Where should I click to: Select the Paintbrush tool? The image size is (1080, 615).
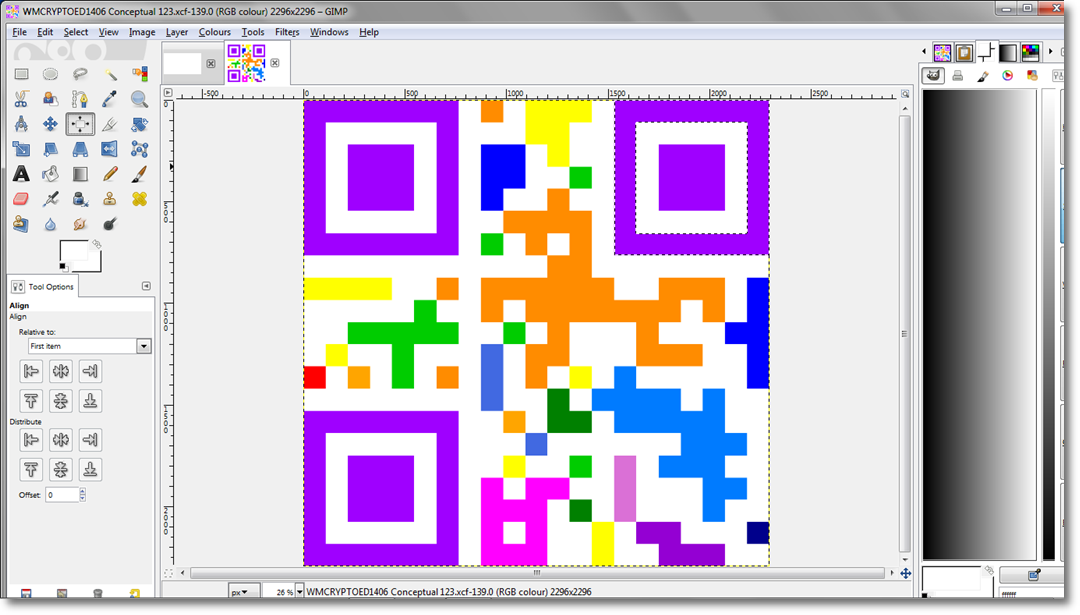[x=139, y=174]
